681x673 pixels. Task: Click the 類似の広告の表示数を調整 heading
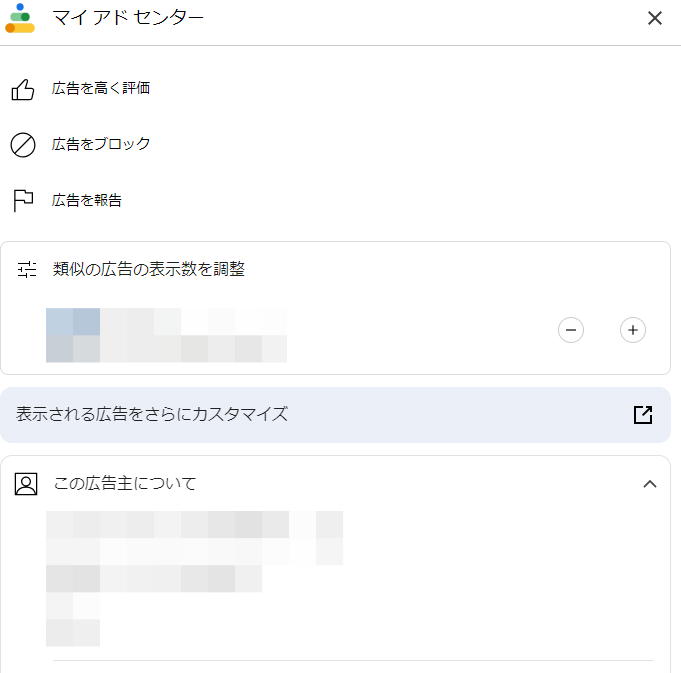[148, 269]
